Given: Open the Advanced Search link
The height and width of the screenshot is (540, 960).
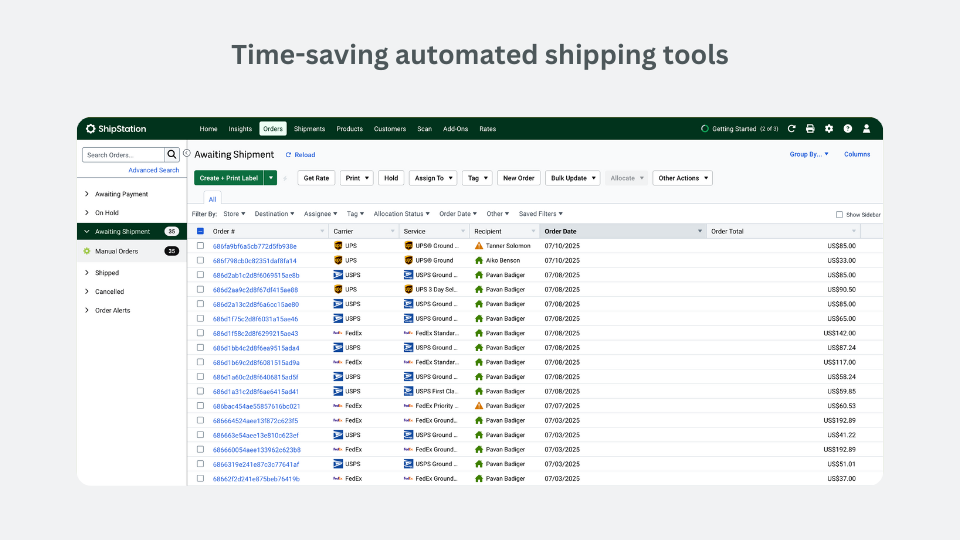Looking at the screenshot, I should [154, 170].
